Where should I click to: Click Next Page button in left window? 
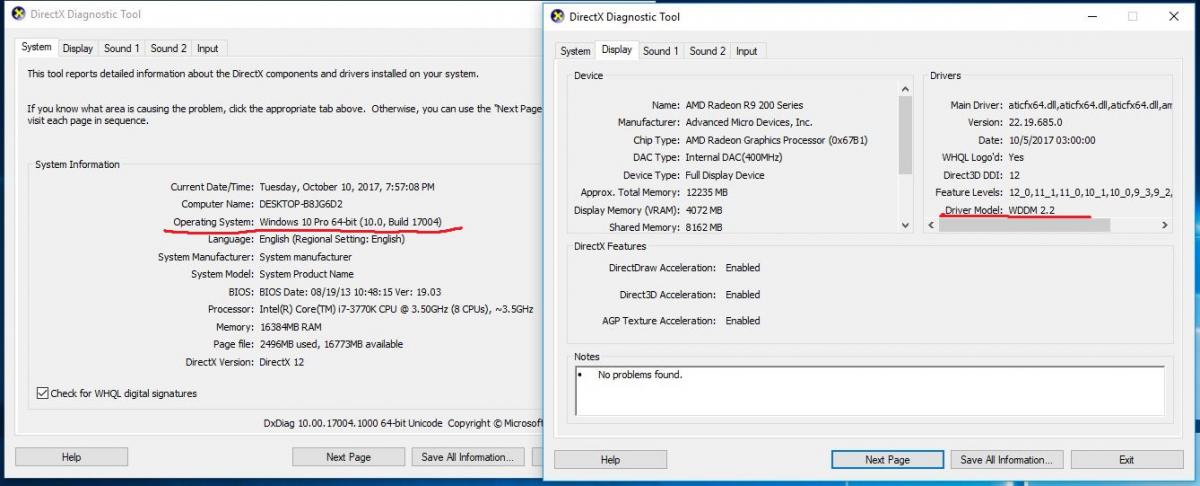coord(348,457)
